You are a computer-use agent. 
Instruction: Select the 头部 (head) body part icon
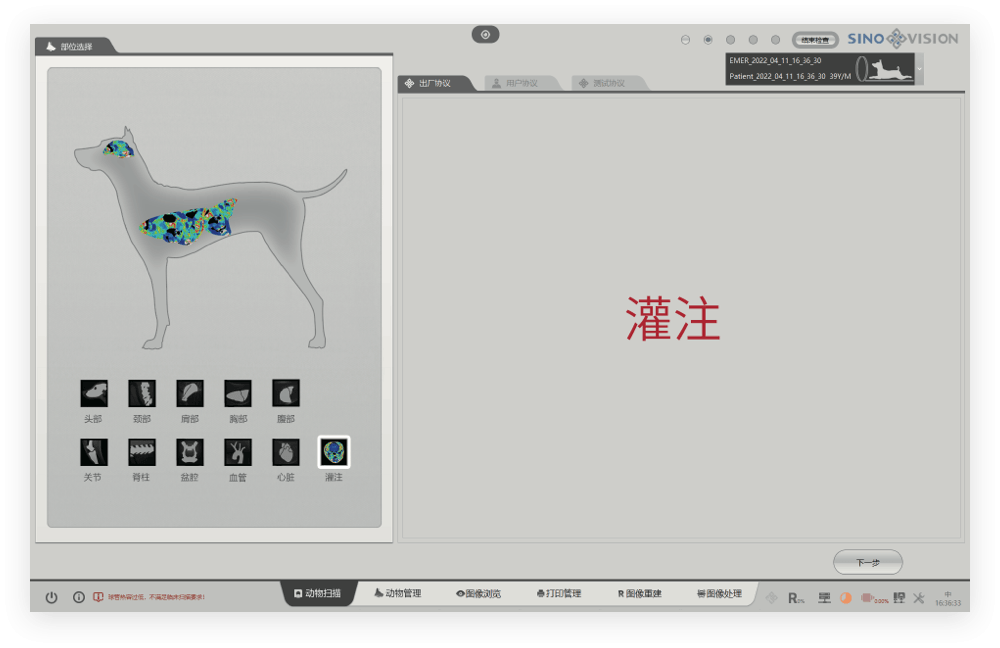pyautogui.click(x=94, y=393)
